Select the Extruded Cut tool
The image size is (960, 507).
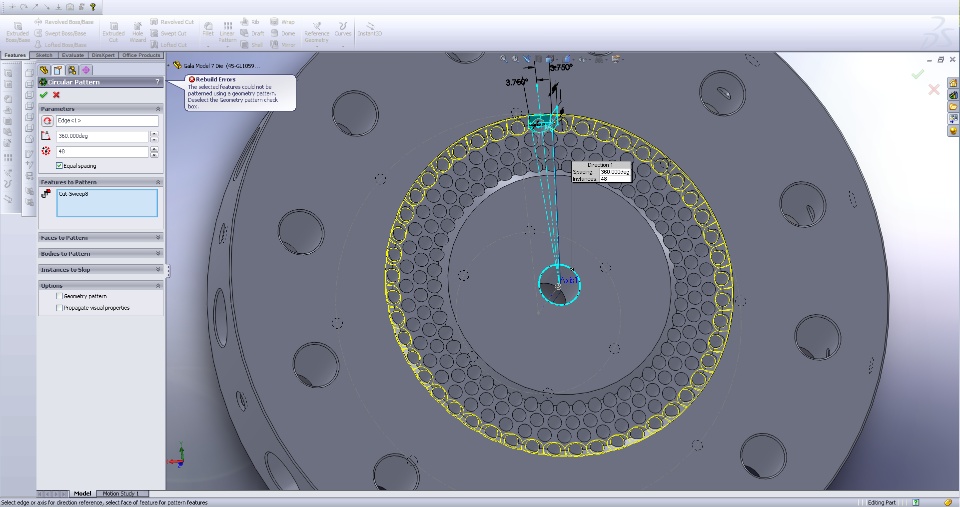113,32
